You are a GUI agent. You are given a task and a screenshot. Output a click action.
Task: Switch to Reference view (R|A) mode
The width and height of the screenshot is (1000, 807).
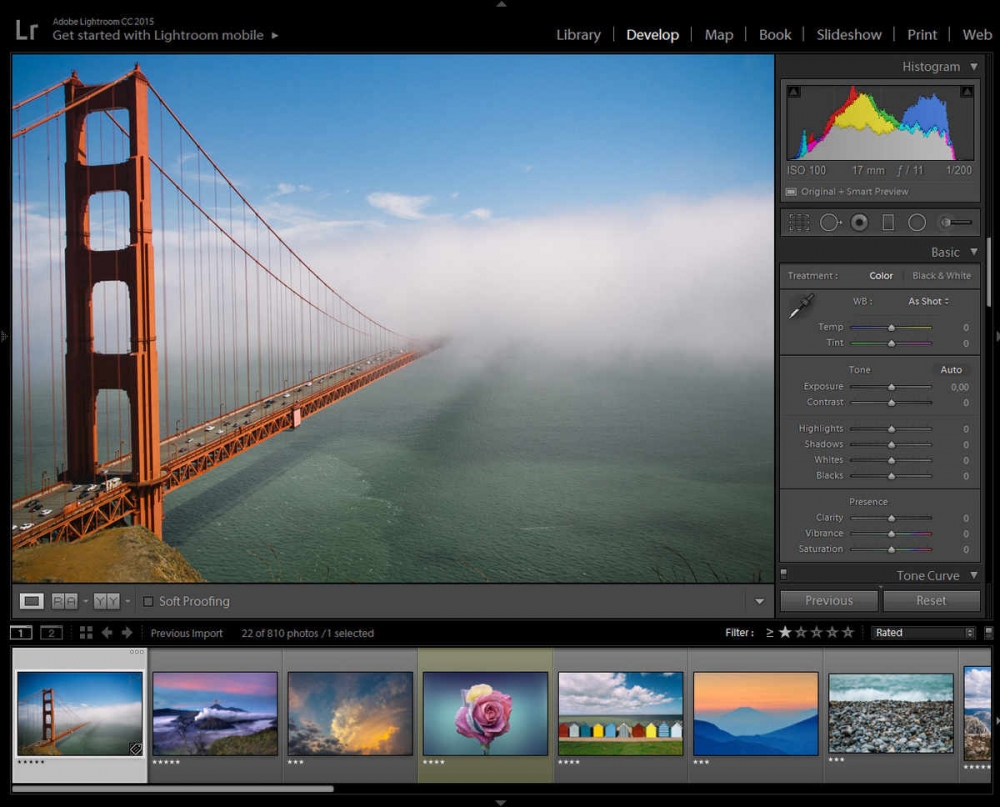click(64, 601)
